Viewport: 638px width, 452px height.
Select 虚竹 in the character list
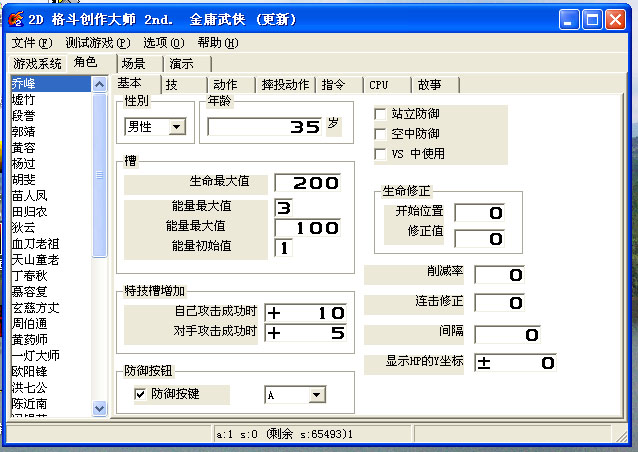click(50, 100)
